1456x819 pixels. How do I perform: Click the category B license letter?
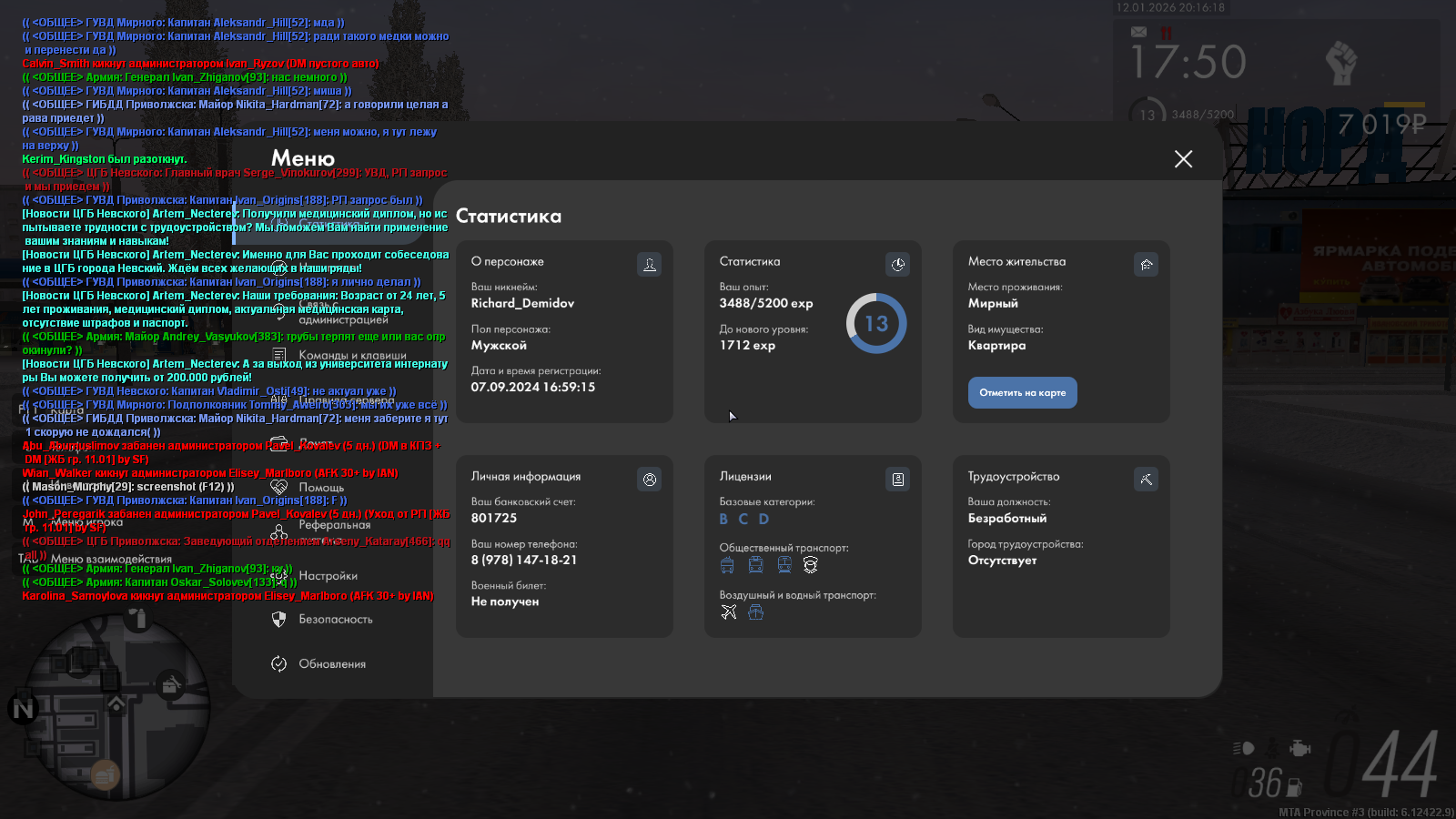[x=723, y=519]
